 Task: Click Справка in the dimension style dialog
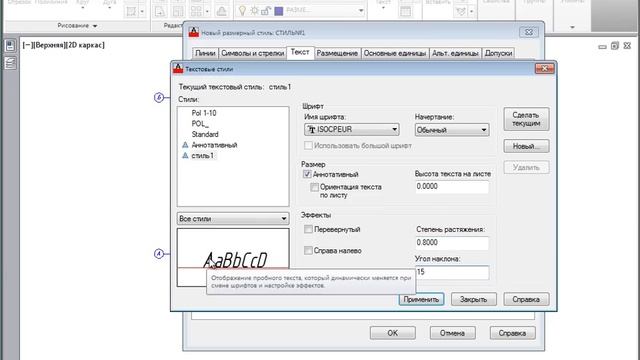(x=512, y=333)
